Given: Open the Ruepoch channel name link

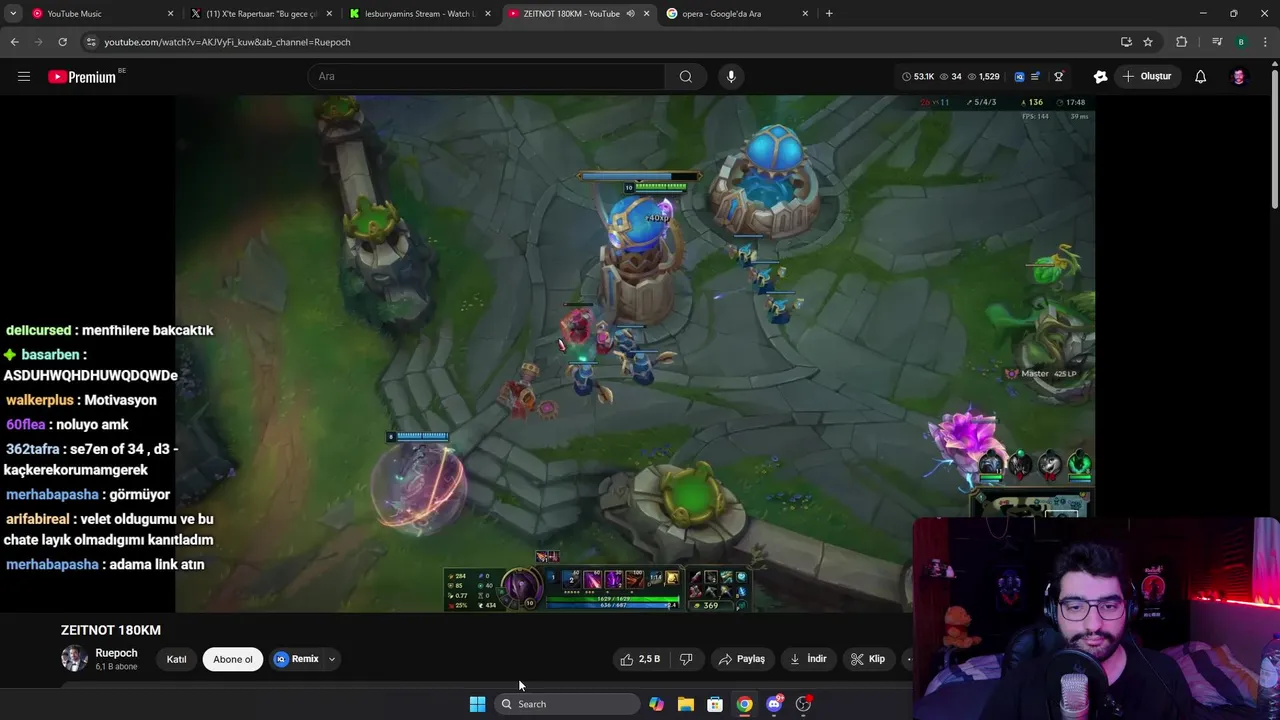Looking at the screenshot, I should (x=116, y=653).
